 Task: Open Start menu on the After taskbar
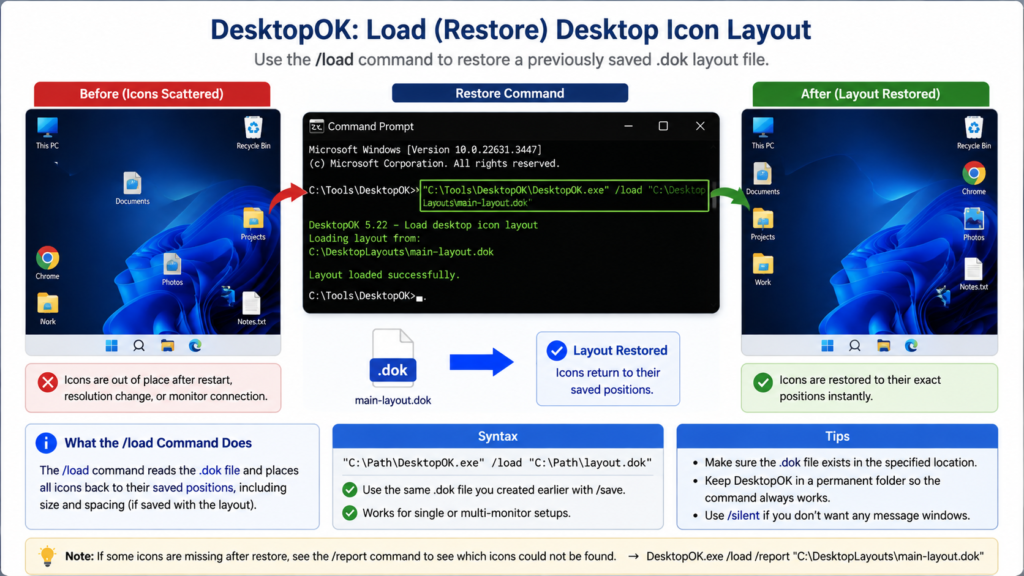[x=827, y=345]
